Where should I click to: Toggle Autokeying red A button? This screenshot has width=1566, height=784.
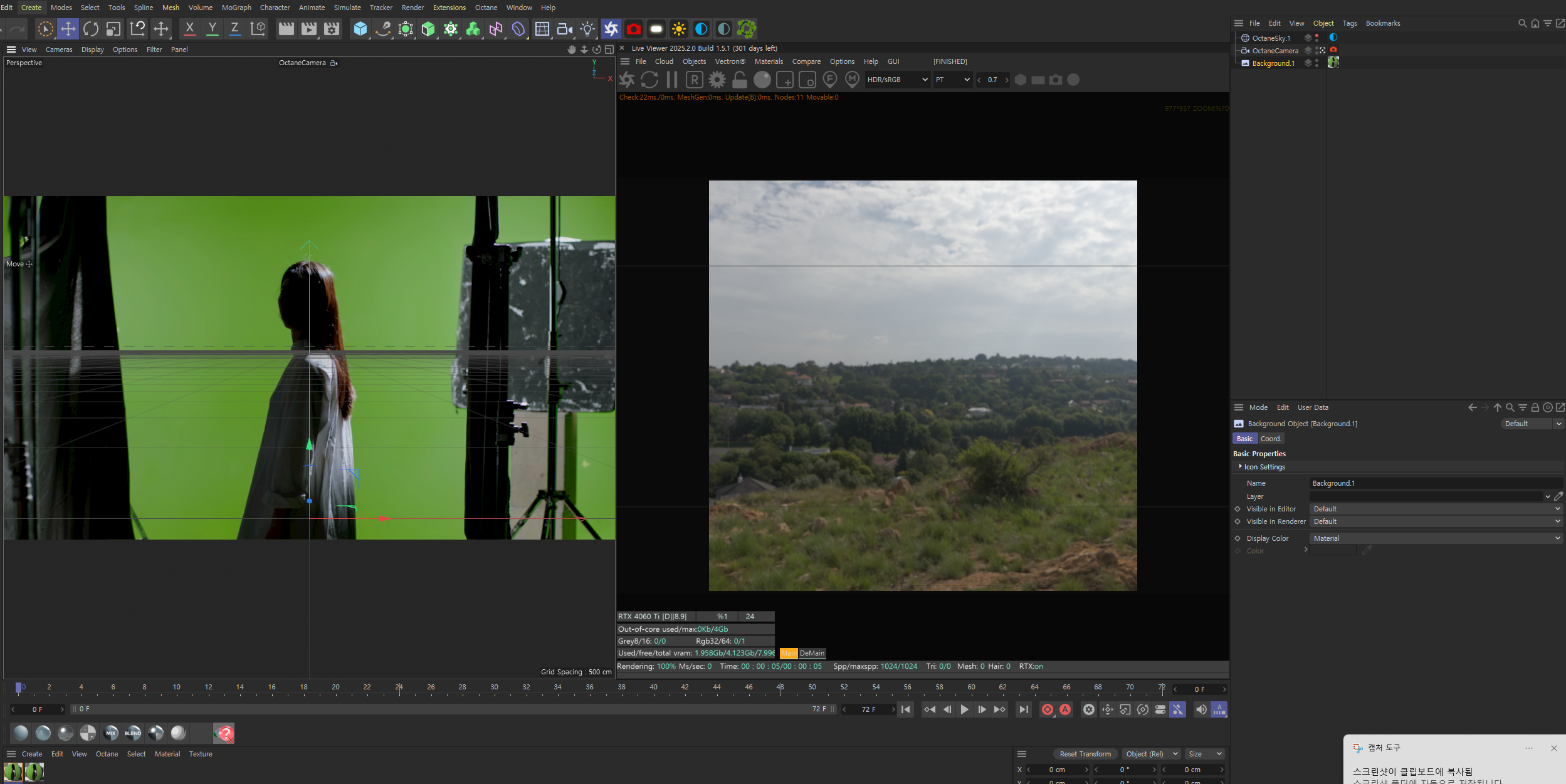coord(1065,709)
